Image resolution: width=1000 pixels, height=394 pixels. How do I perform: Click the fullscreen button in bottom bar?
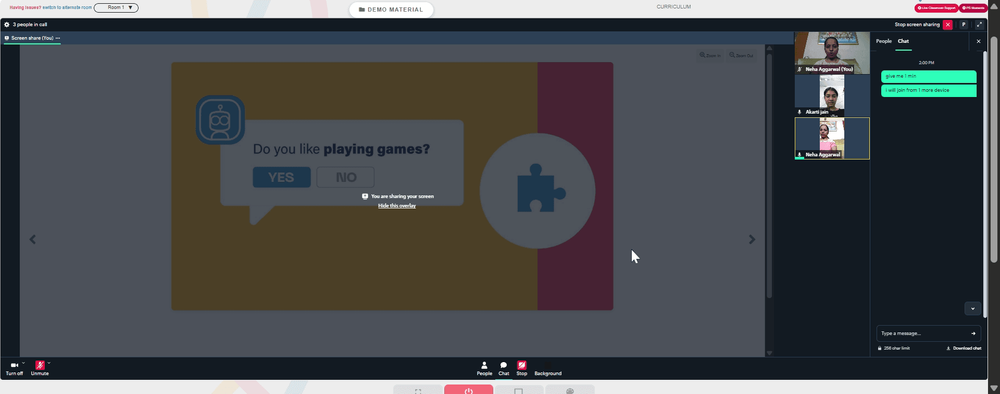click(x=418, y=390)
